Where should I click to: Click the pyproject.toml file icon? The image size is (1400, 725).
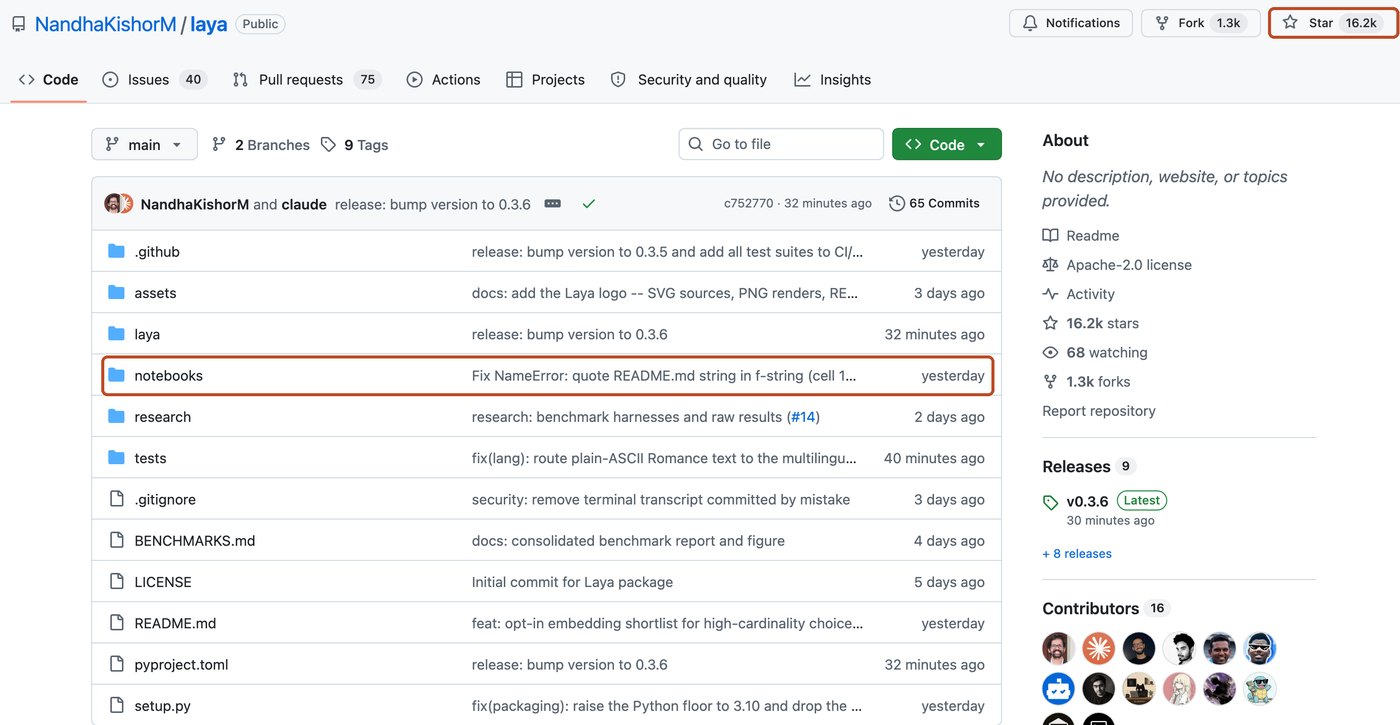116,664
